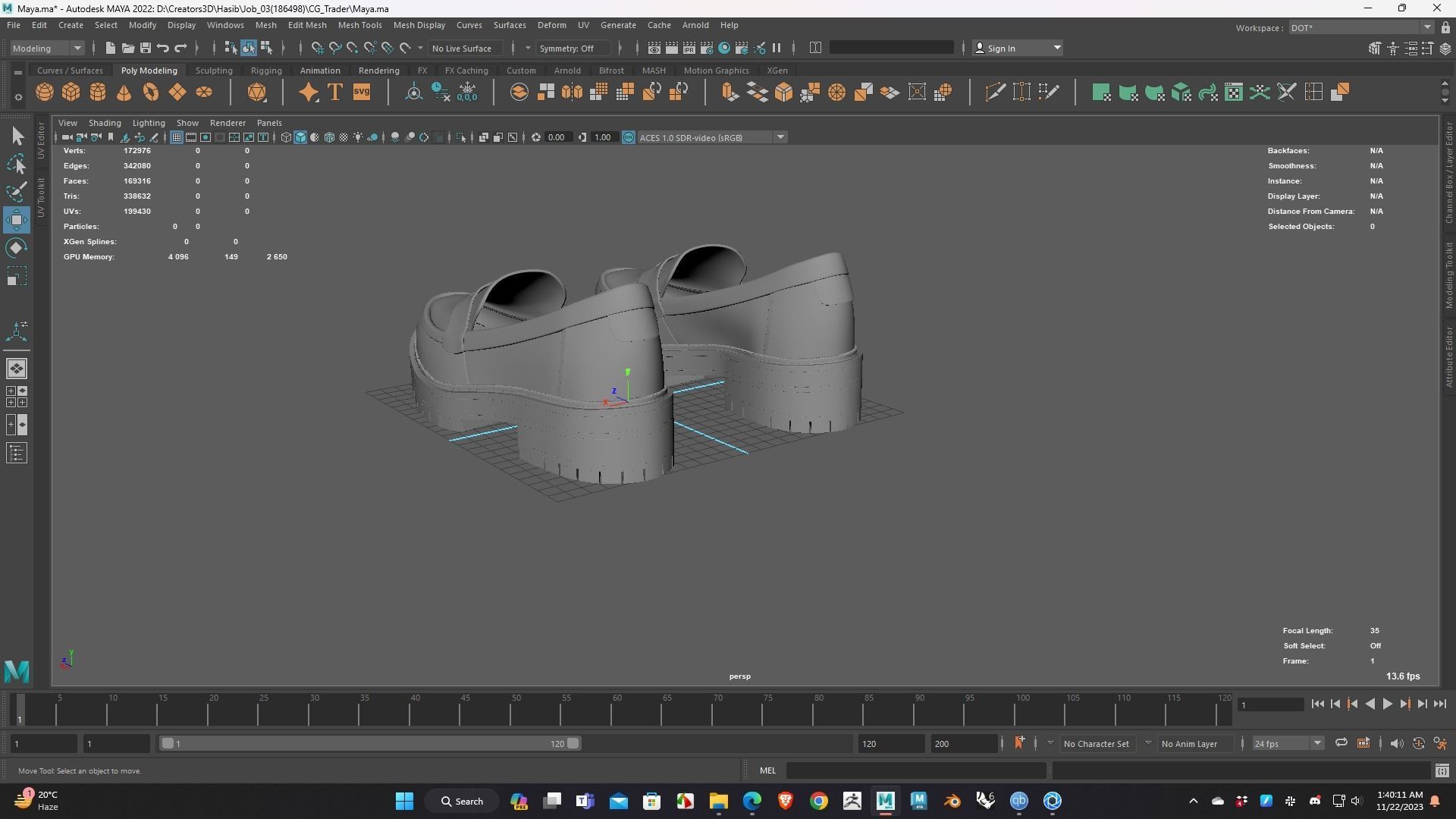The width and height of the screenshot is (1456, 819).
Task: Toggle smooth shade all in viewport
Action: (300, 137)
